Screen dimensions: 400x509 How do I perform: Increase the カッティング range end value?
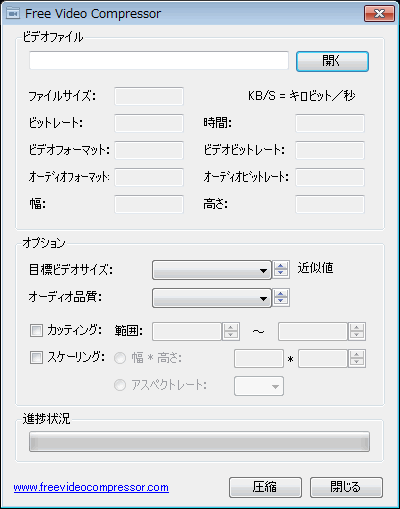click(357, 327)
